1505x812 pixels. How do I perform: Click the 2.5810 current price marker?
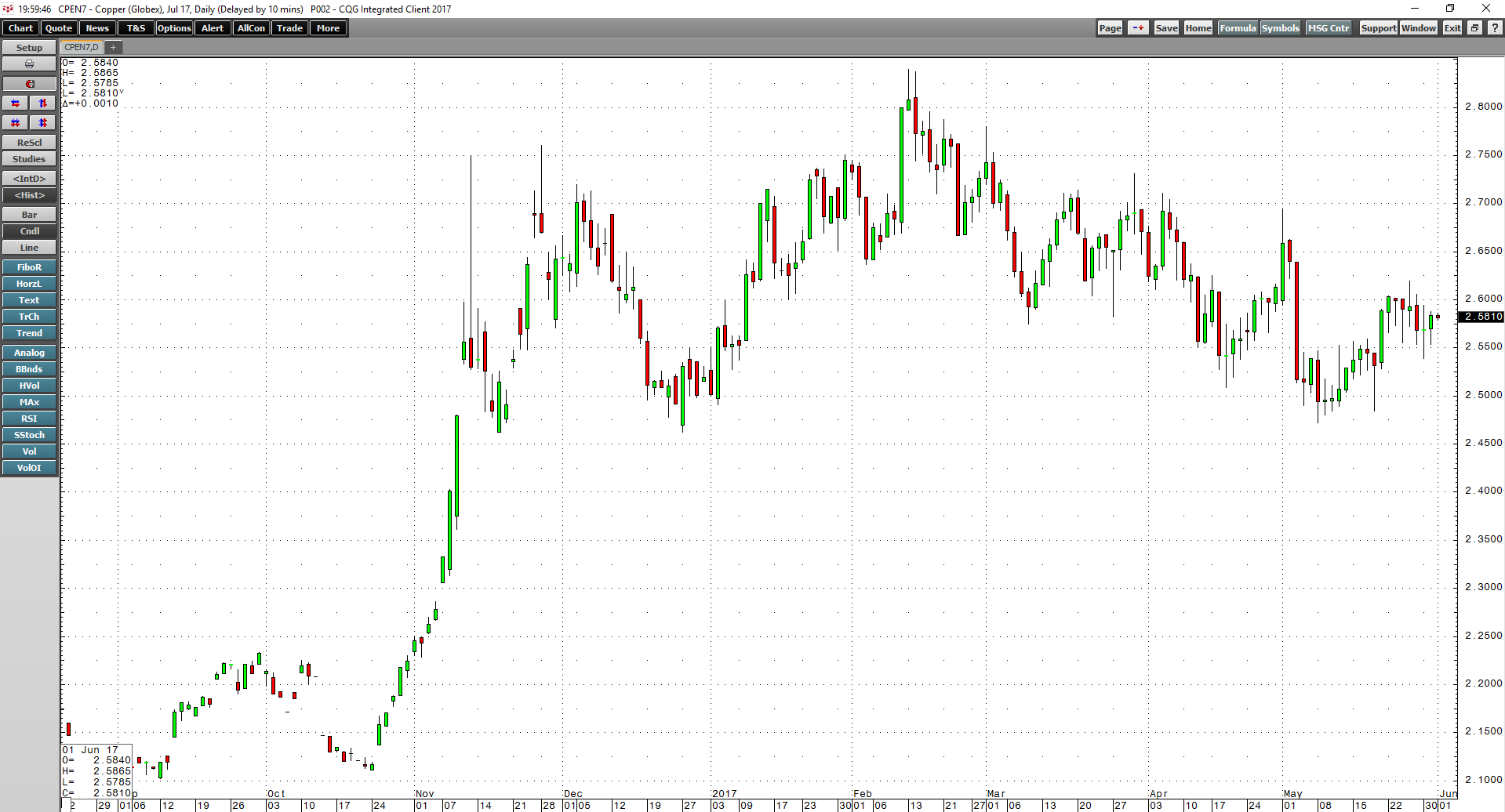pos(1481,317)
